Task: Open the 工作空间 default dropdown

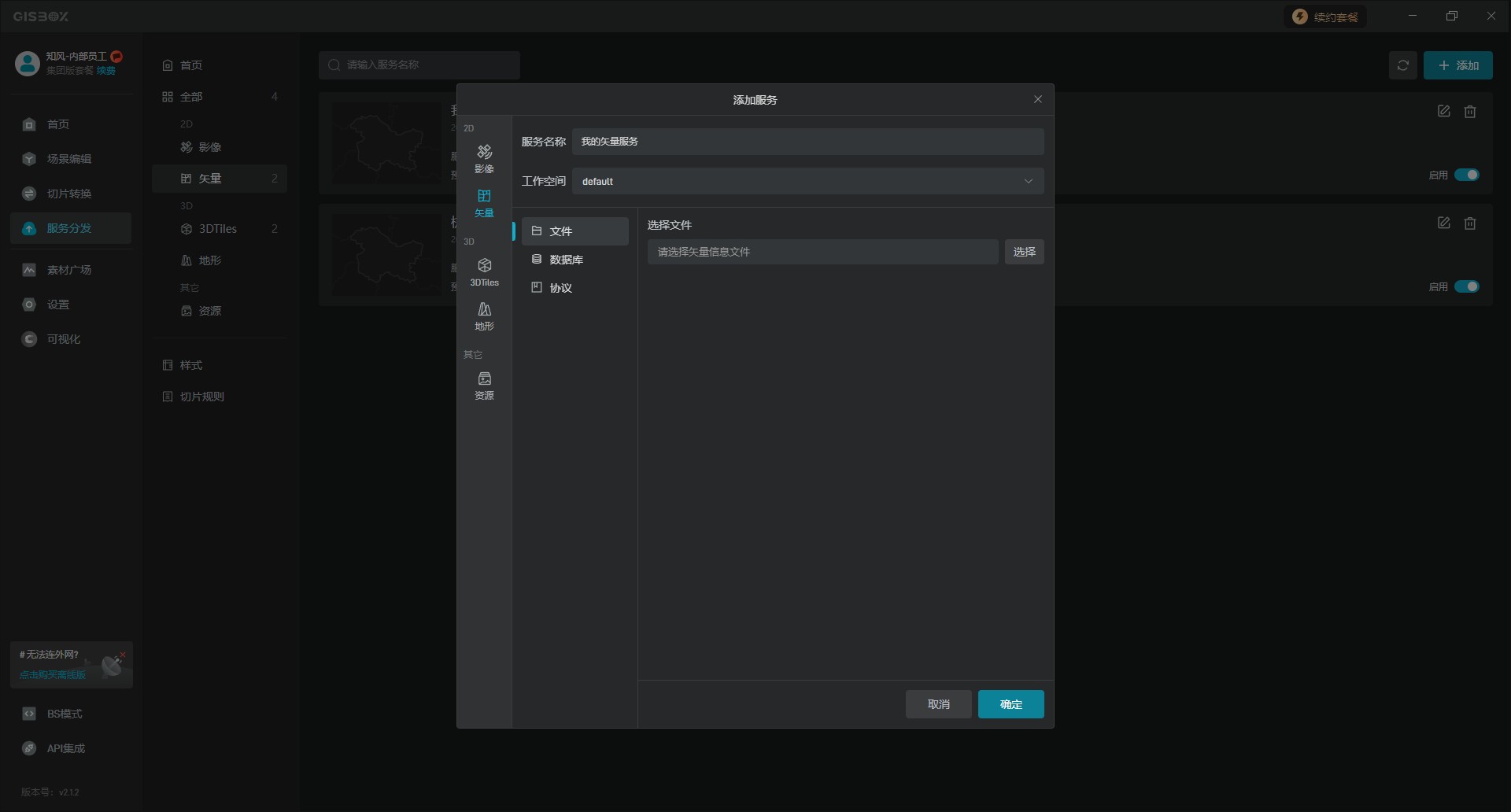Action: pyautogui.click(x=807, y=181)
